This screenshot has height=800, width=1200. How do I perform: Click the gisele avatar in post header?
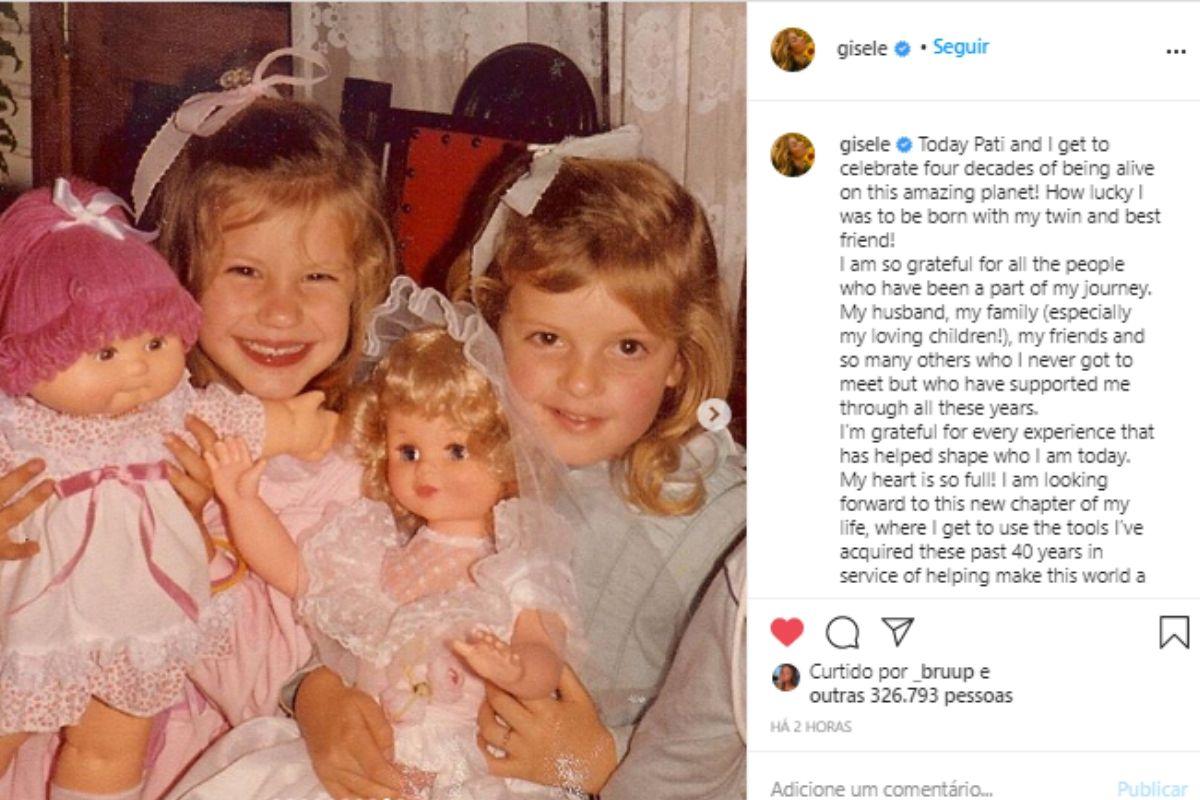[792, 49]
